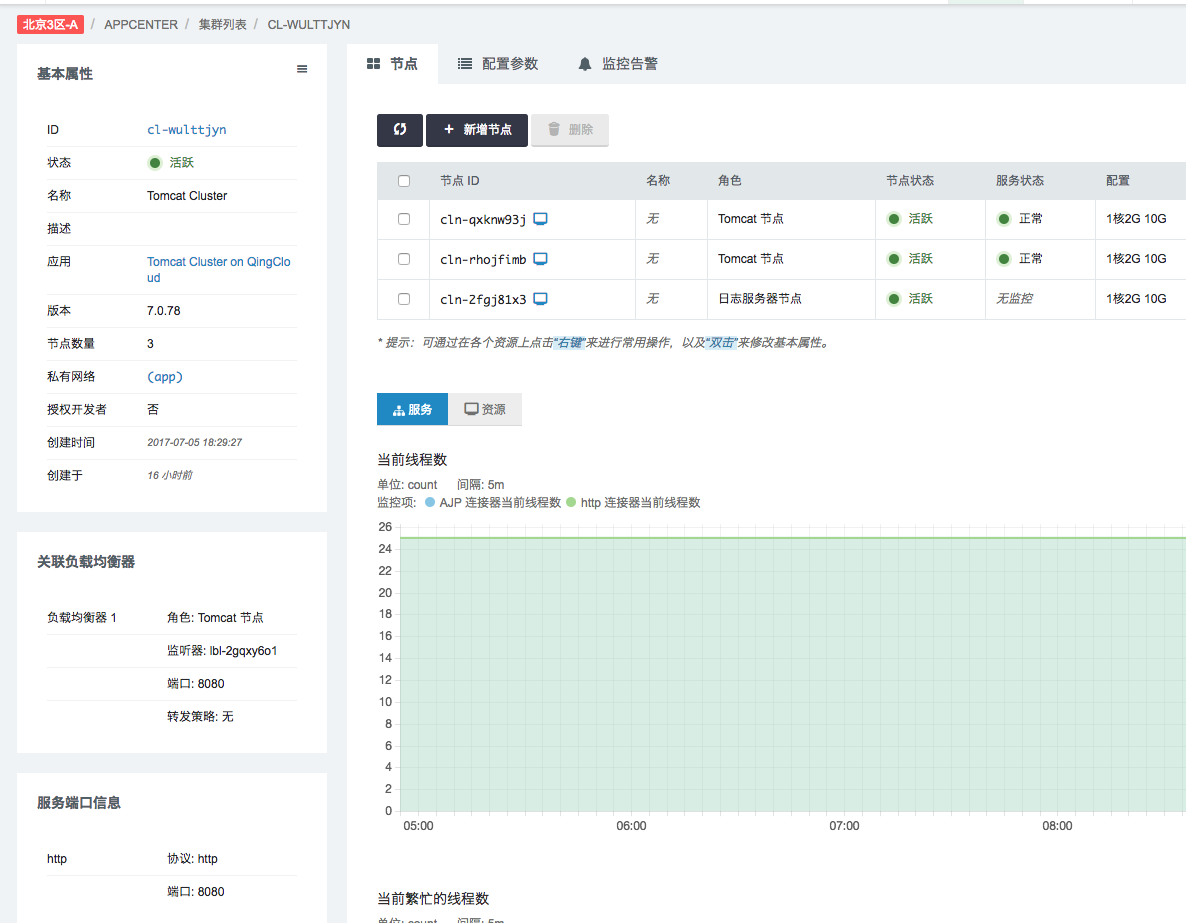Switch to the 监控告警 tab

point(618,64)
